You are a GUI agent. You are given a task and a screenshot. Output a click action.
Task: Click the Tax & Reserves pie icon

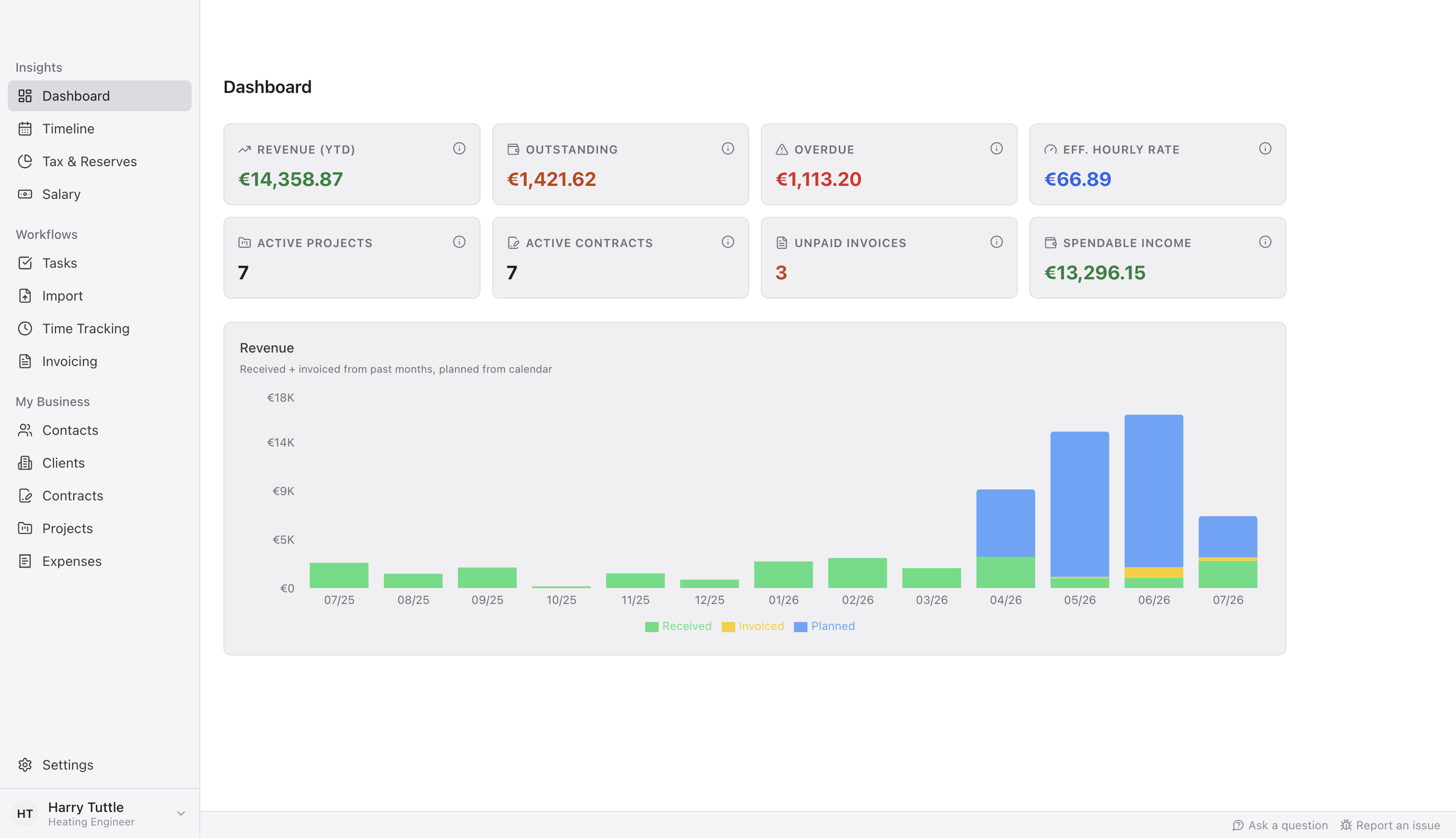point(25,161)
